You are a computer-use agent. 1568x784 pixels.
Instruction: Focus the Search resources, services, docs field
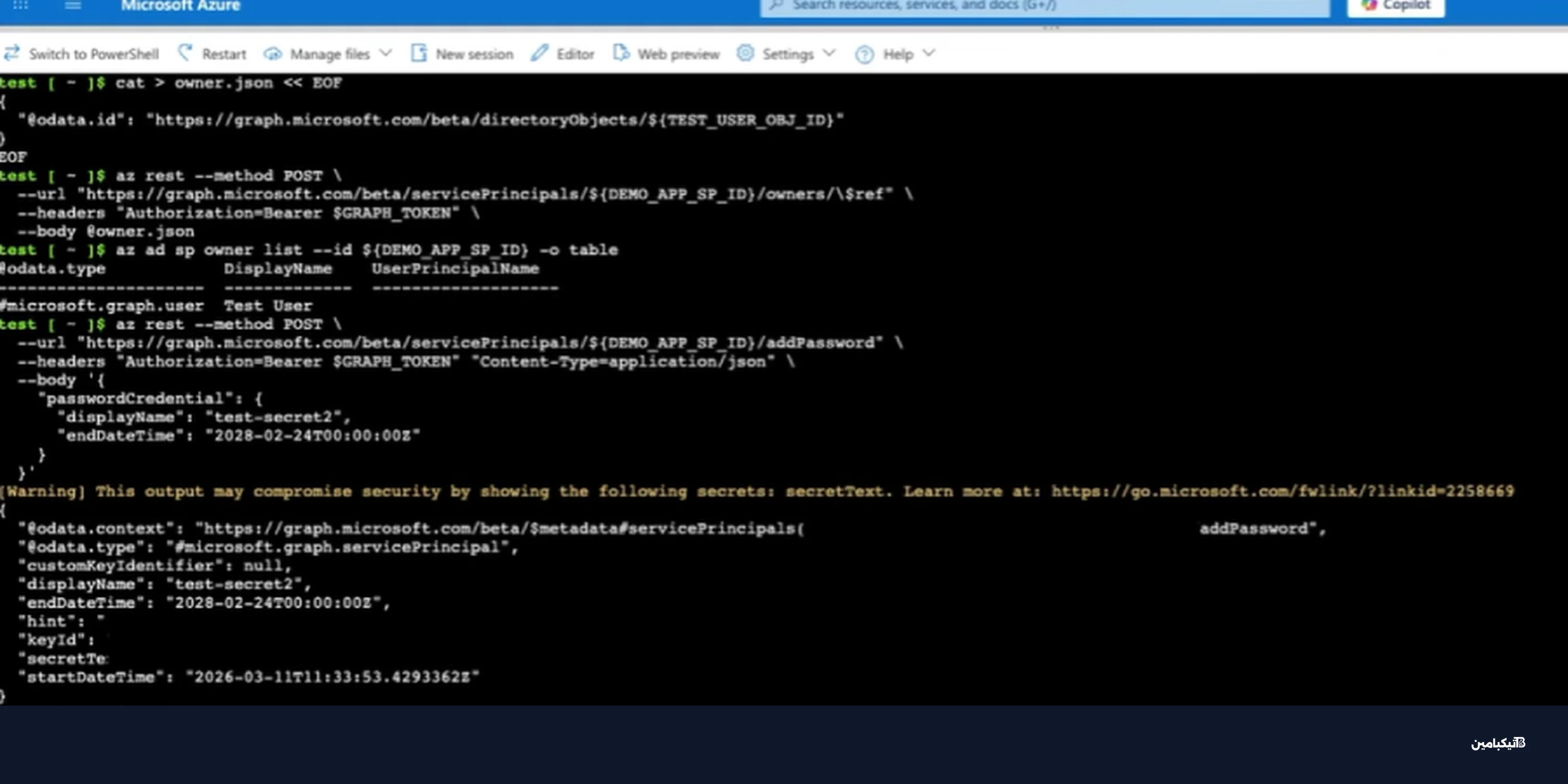coord(1044,6)
